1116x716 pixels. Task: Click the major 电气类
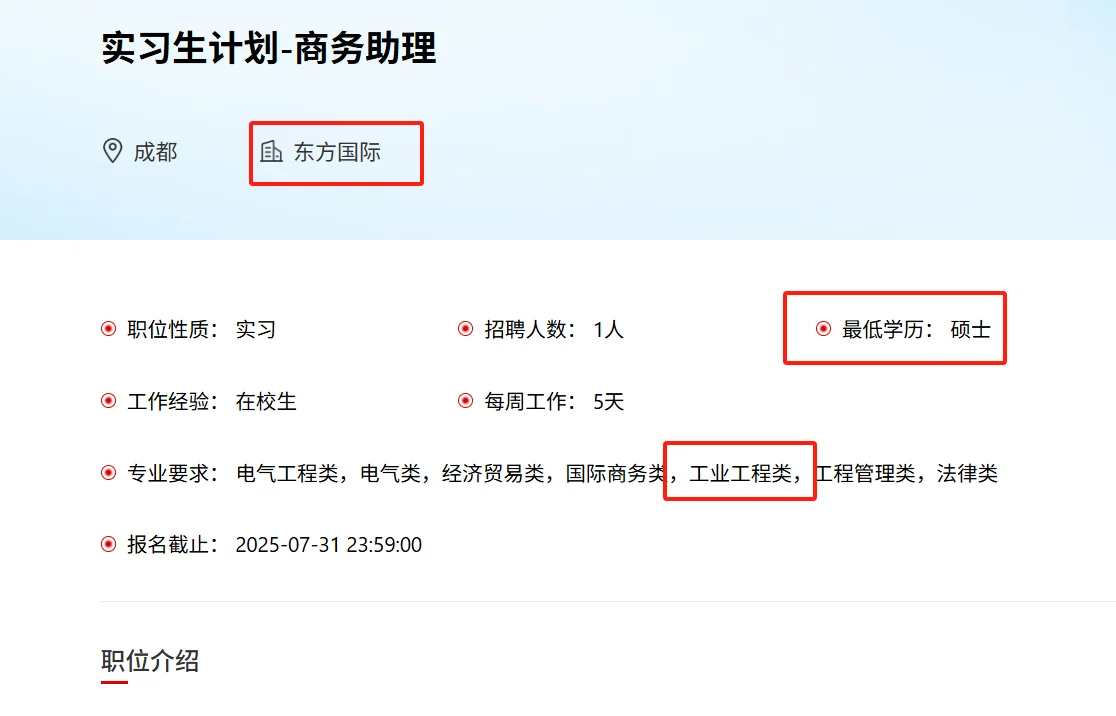click(x=391, y=473)
